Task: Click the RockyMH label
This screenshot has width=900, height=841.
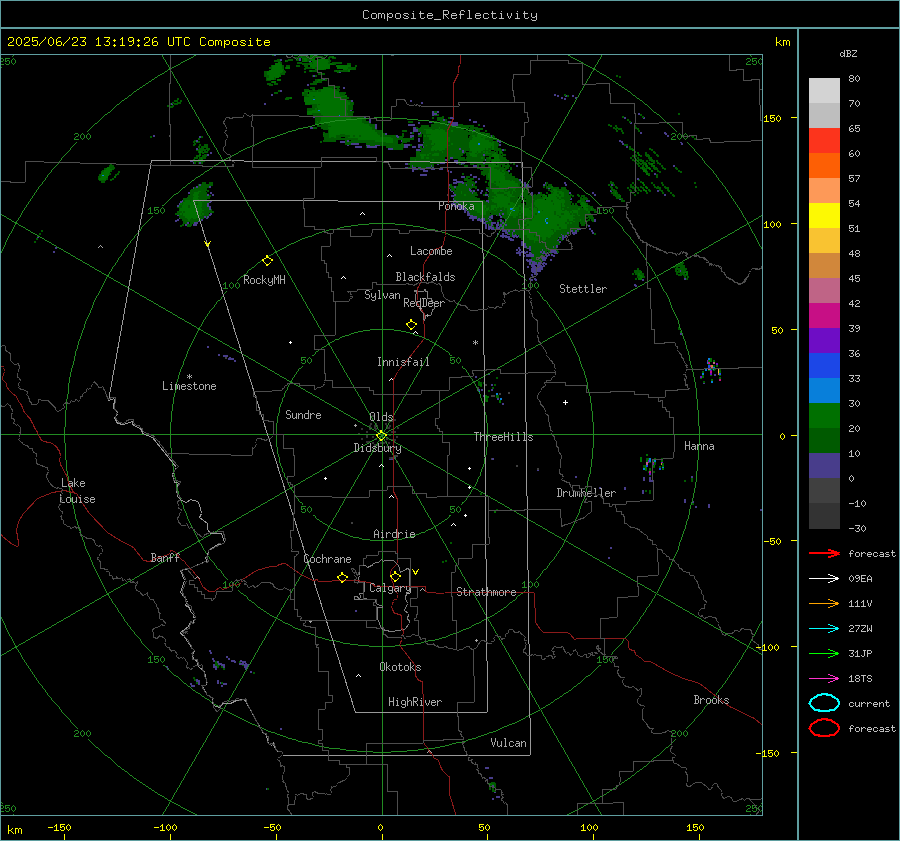Action: (x=264, y=280)
